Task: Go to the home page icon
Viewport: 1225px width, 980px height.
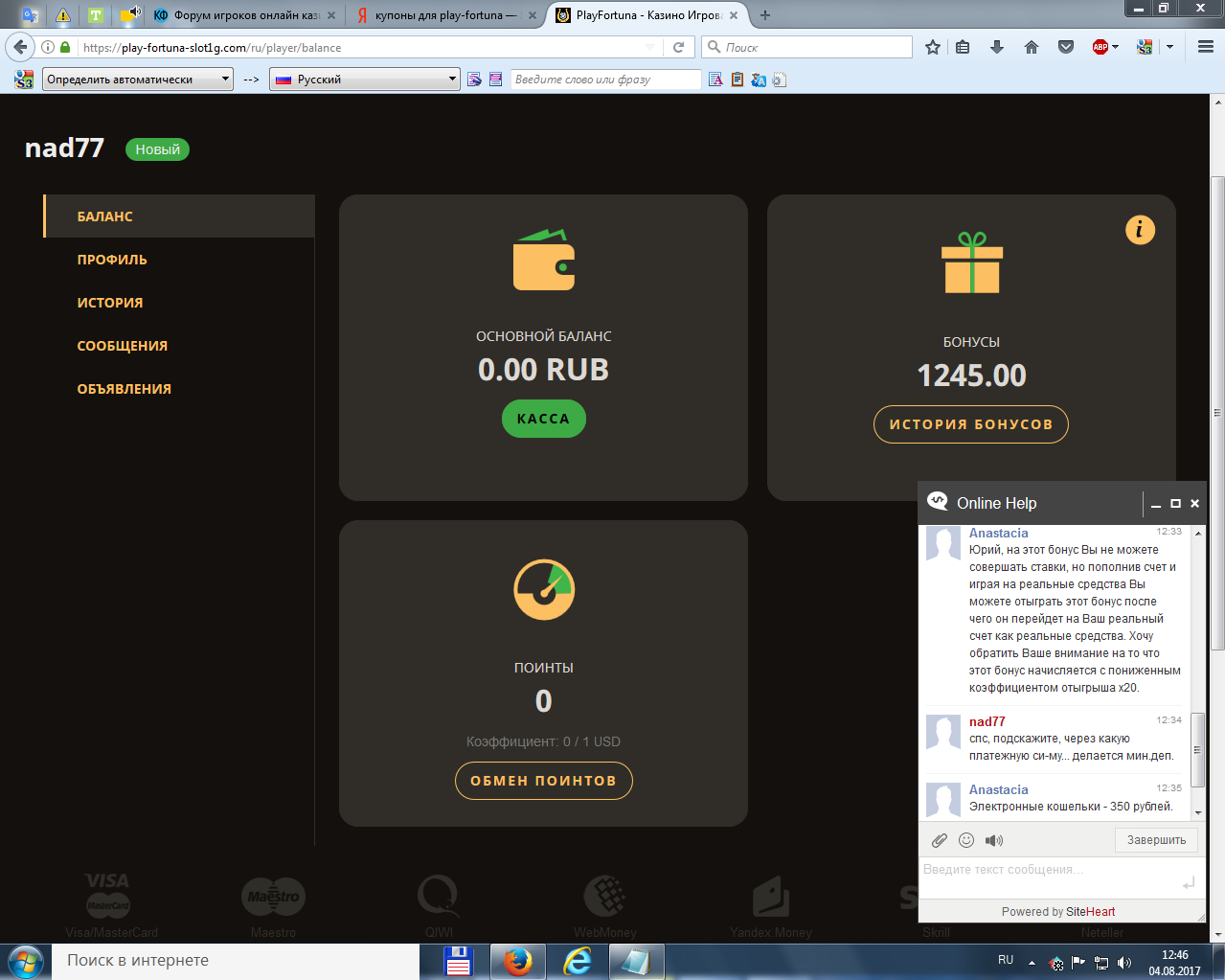Action: coord(1032,47)
